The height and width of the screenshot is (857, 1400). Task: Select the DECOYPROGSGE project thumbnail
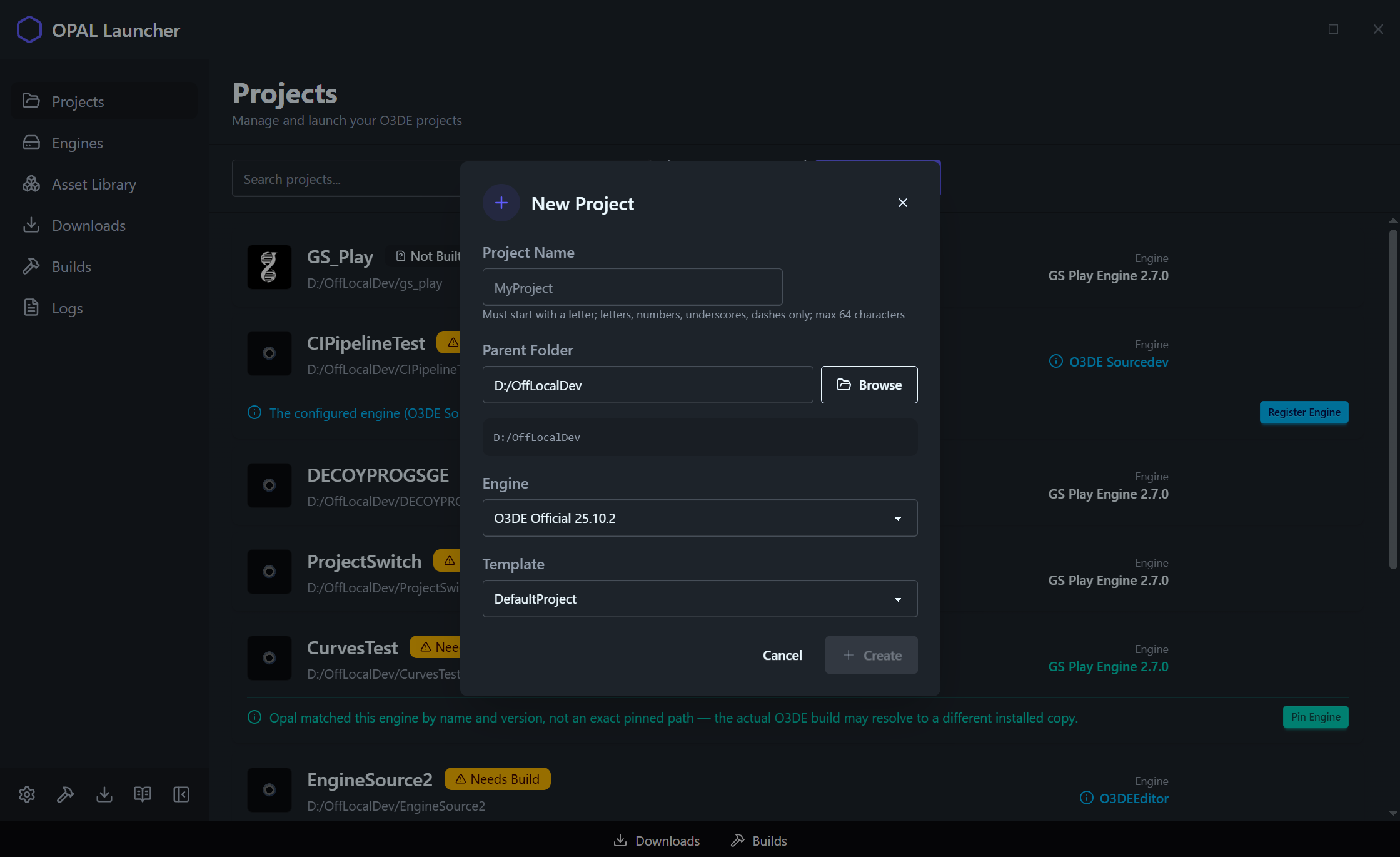point(269,485)
